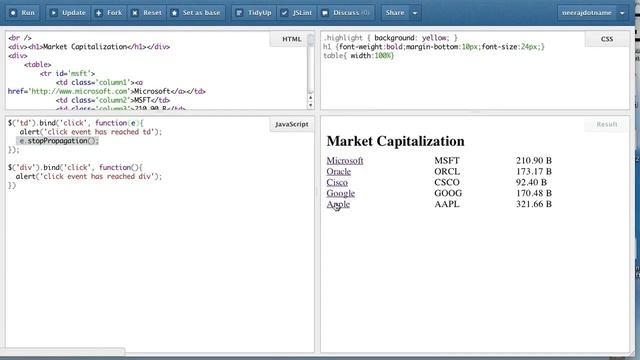Click the 210.90 B value
Viewport: 640px width, 360px height.
point(533,160)
